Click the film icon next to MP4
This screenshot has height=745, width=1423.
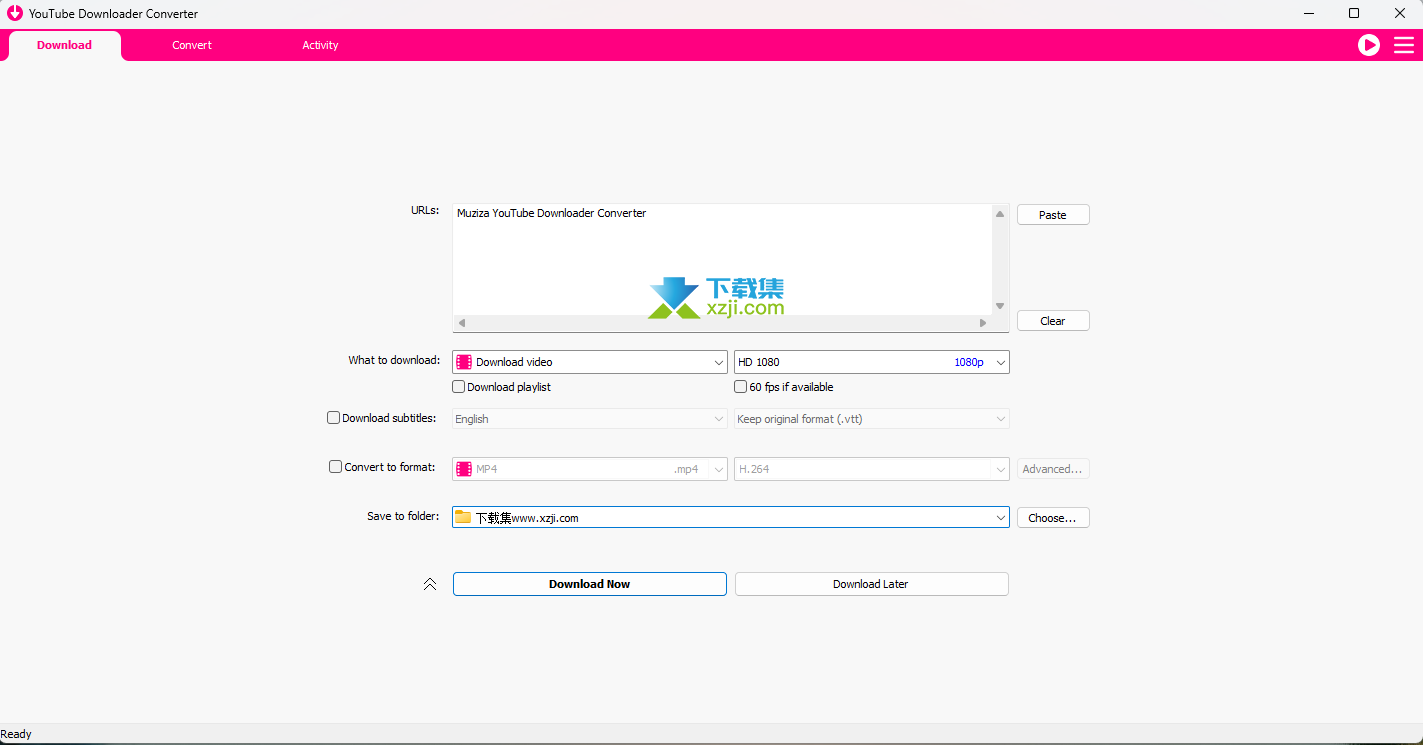[x=464, y=469]
